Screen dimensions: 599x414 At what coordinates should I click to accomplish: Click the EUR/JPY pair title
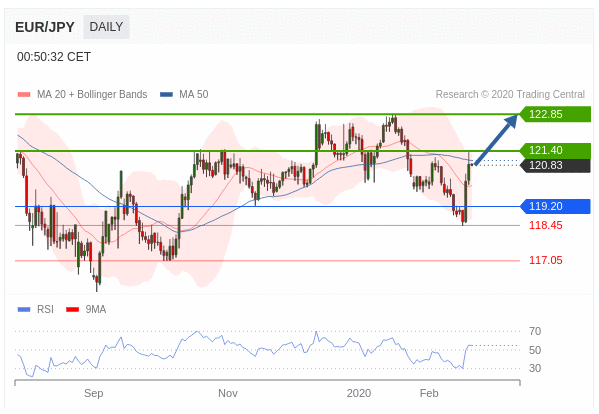[45, 27]
